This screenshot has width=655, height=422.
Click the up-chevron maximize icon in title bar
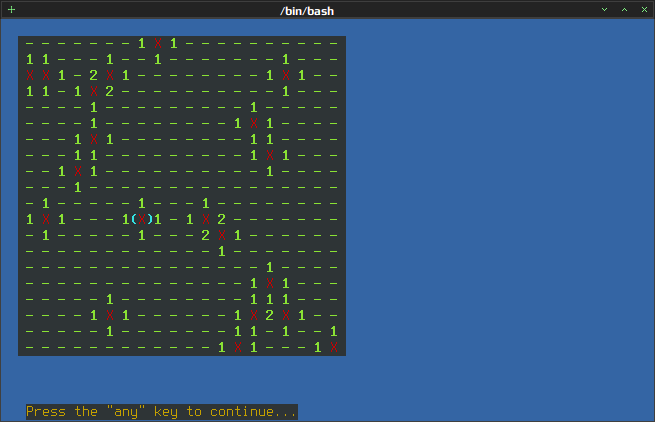point(625,9)
